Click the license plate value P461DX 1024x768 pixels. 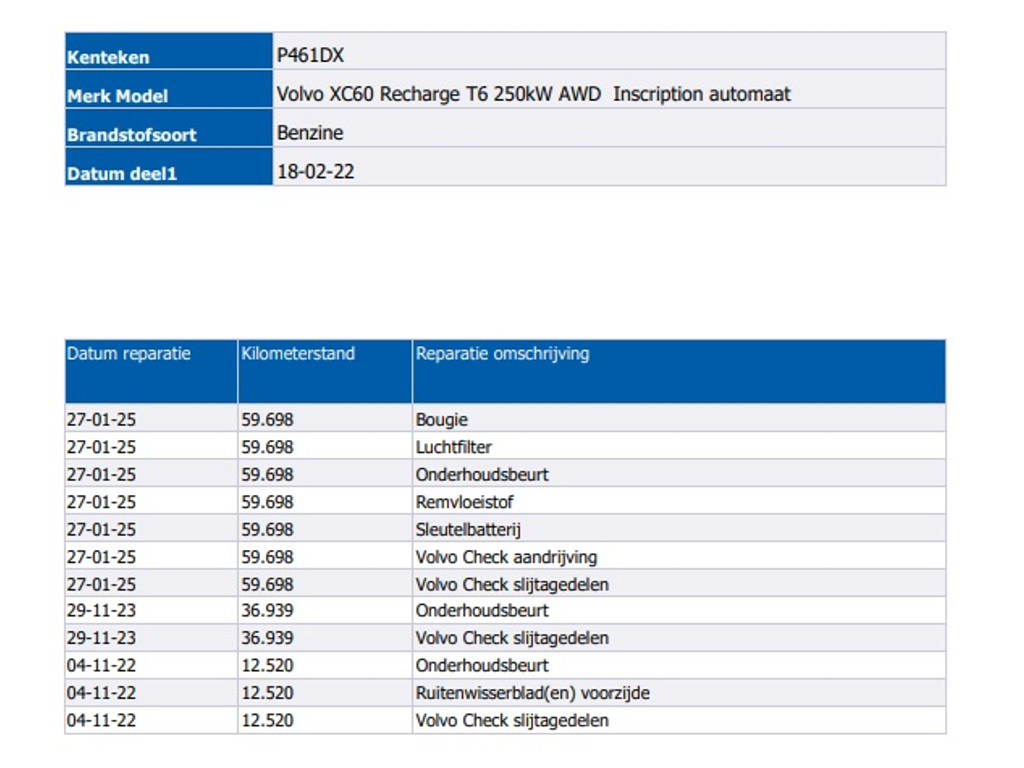[310, 56]
